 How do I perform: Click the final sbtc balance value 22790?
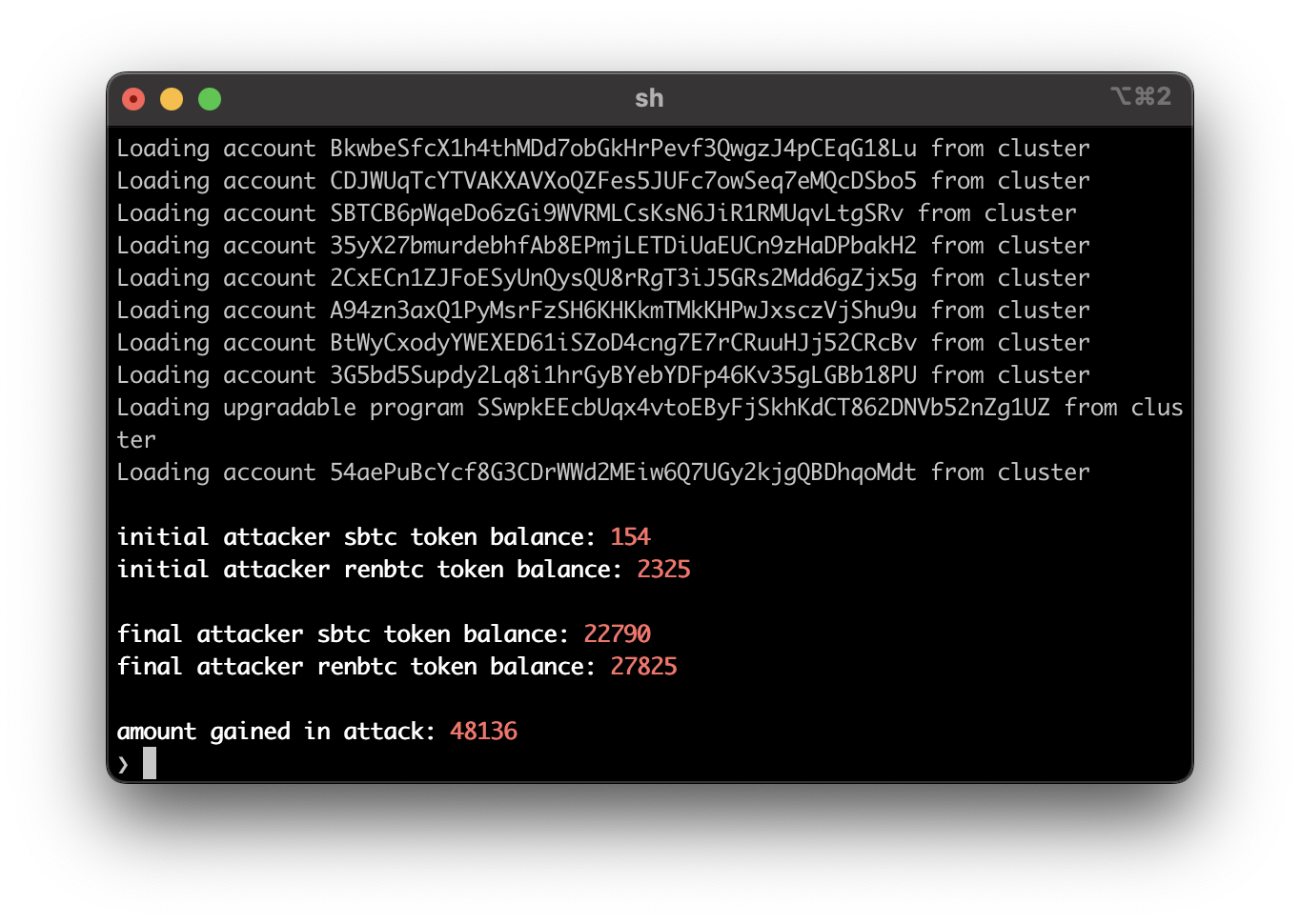pos(617,634)
